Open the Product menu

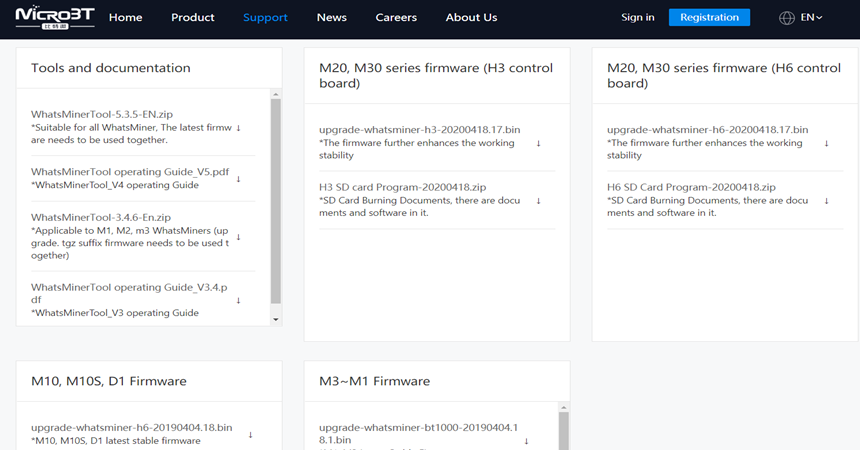(x=193, y=18)
